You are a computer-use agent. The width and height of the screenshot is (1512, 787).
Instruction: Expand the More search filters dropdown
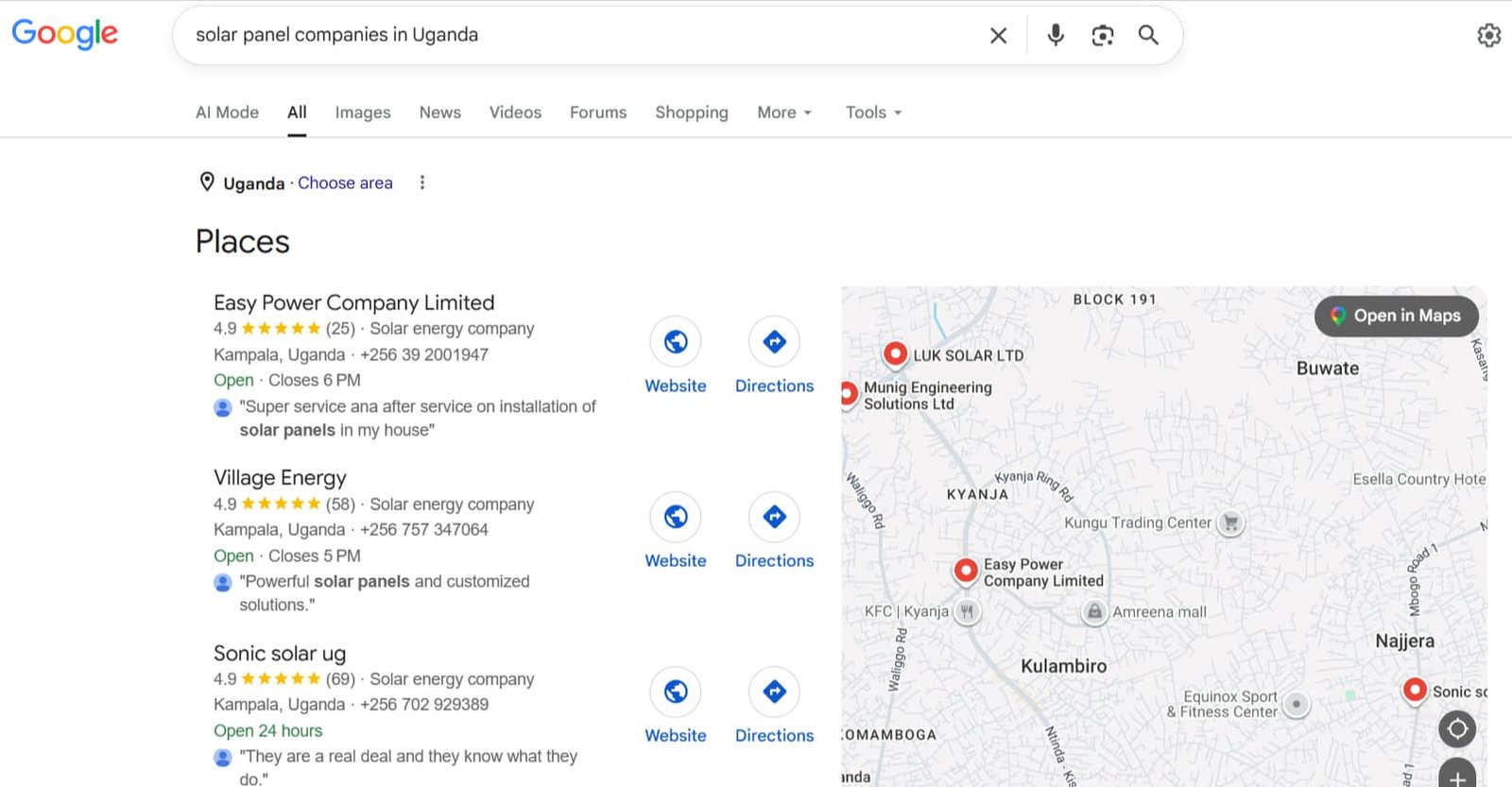tap(784, 112)
